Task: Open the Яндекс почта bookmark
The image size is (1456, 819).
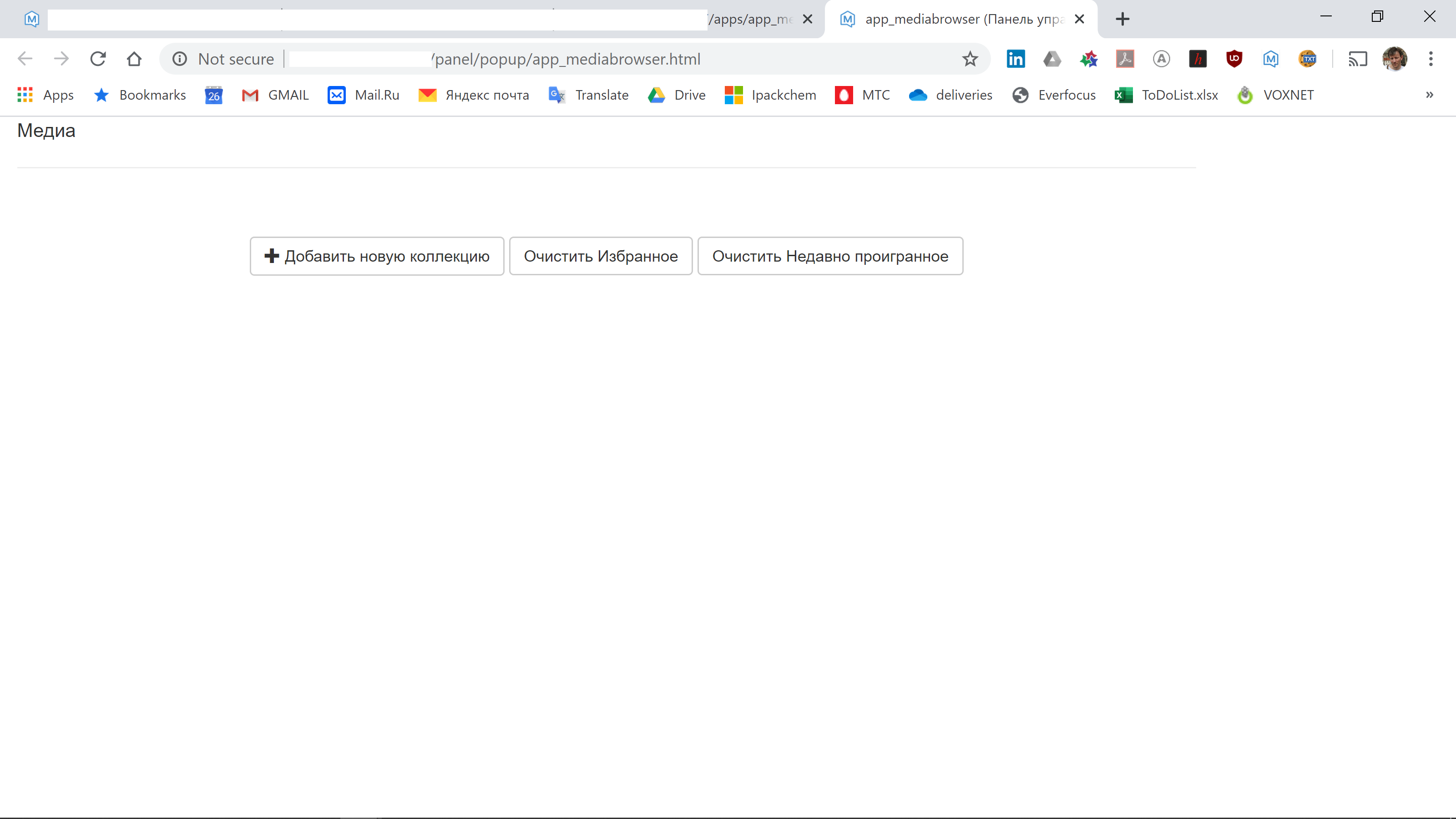Action: tap(473, 95)
